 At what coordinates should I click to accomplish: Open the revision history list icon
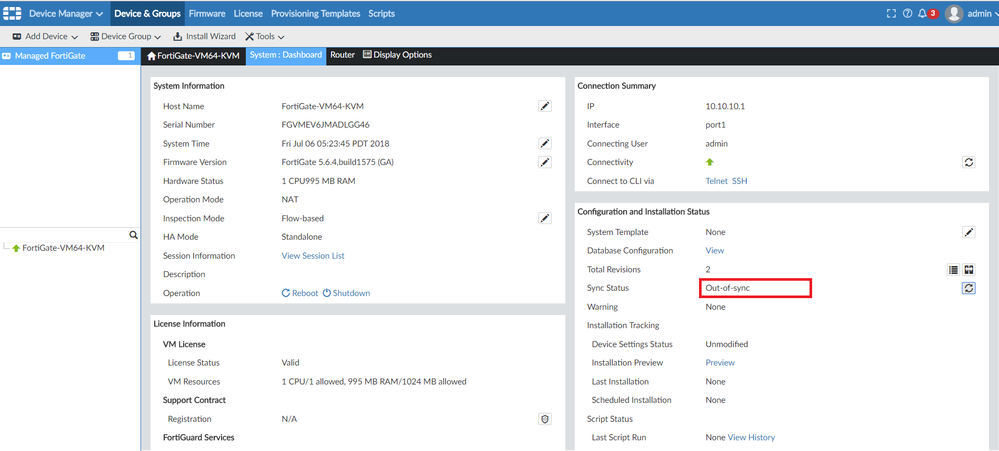pyautogui.click(x=953, y=269)
